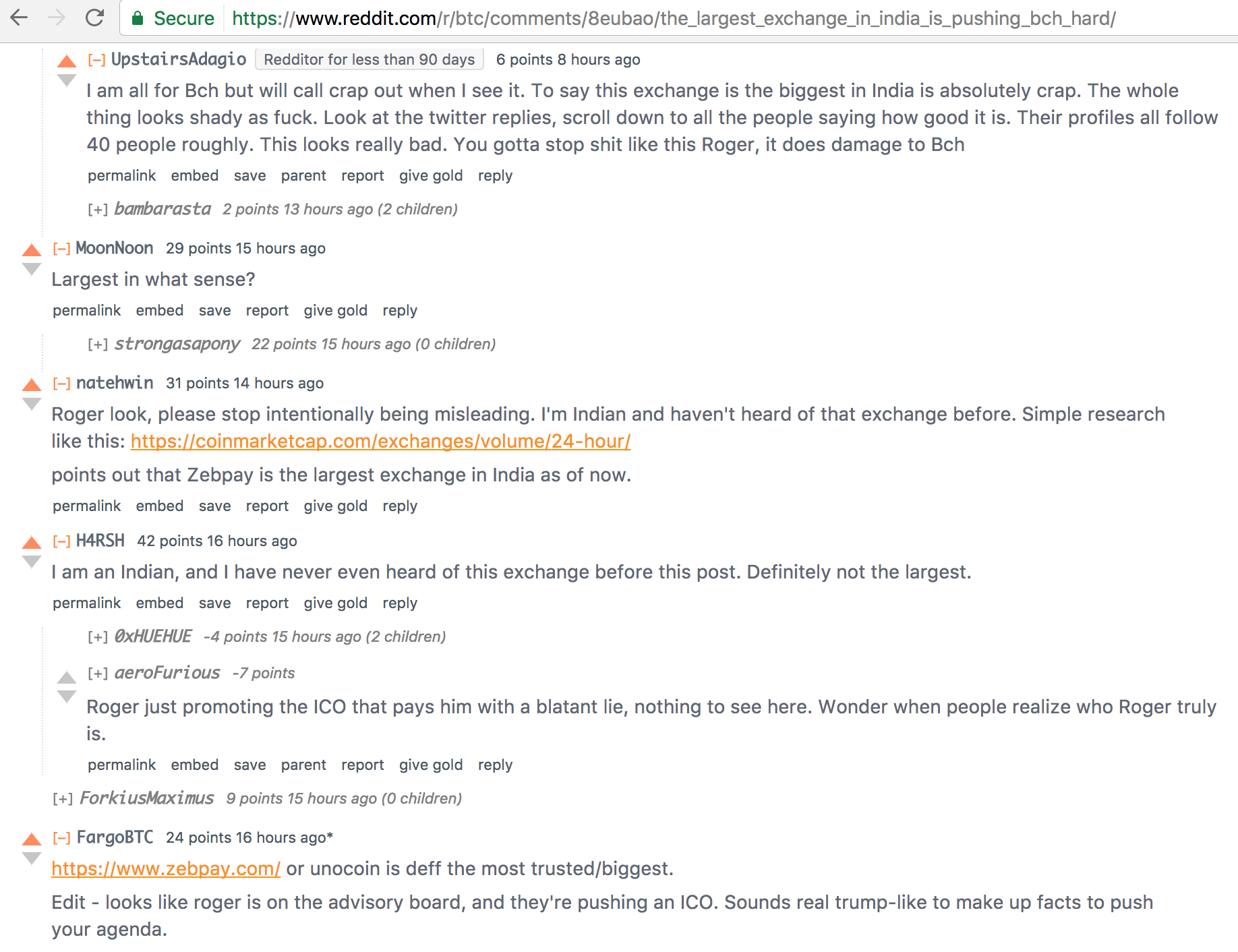Screen dimensions: 1238x952
Task: Upvote H4RSH's comment about Indian exchange
Action: (x=32, y=543)
